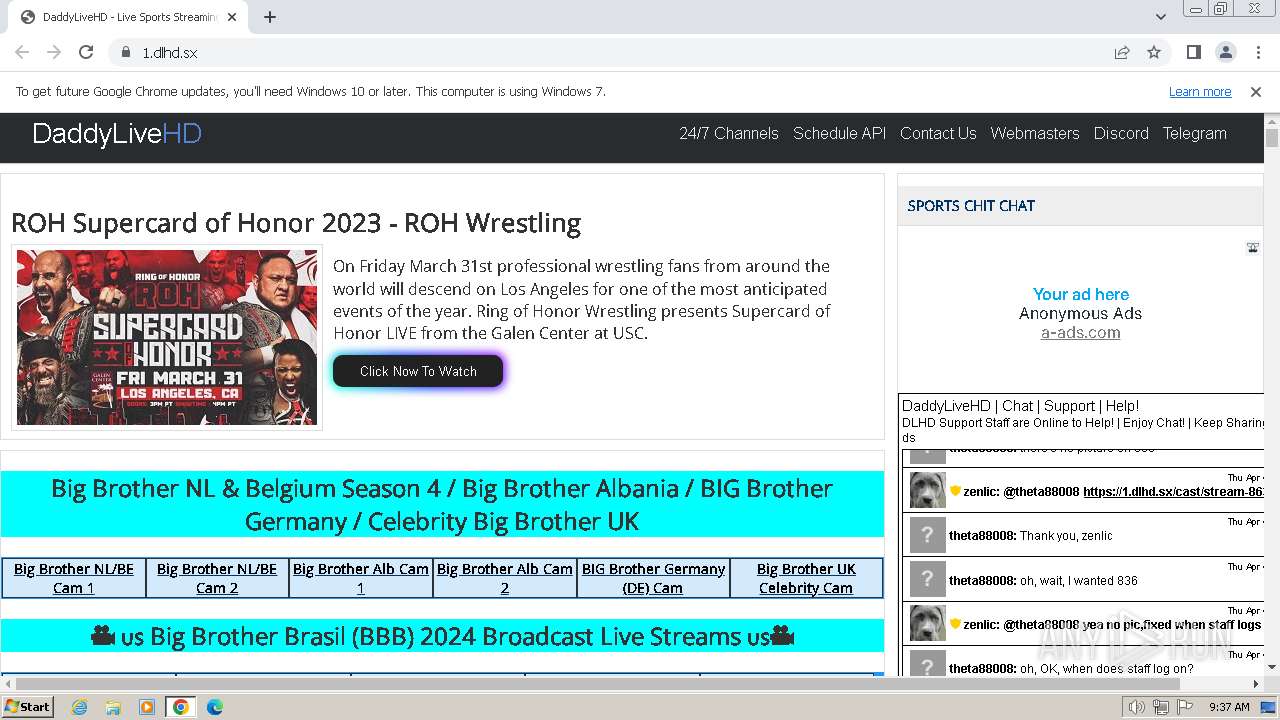Click the ROH Supercard of Honor 2023 title
This screenshot has height=720, width=1280.
tap(296, 222)
